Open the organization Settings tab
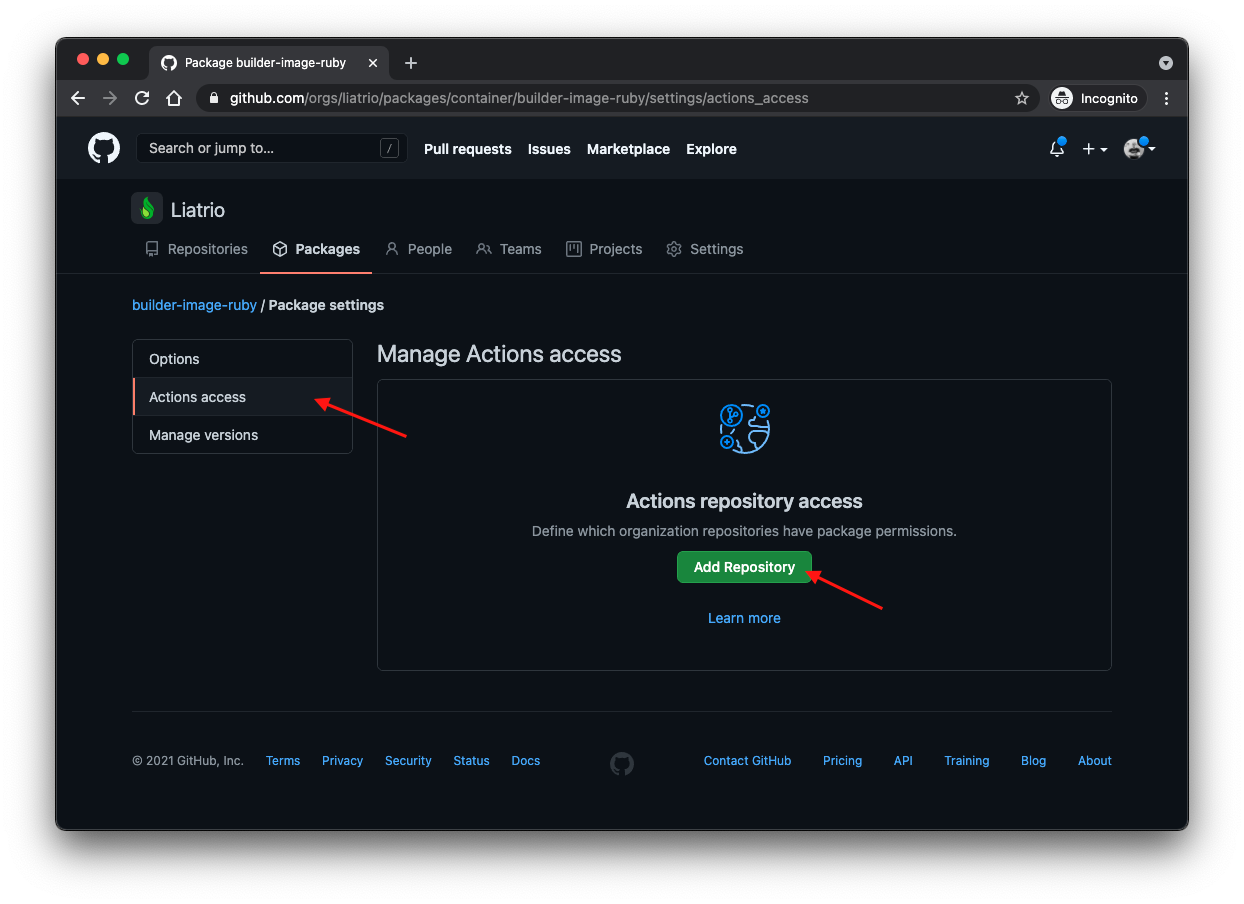Viewport: 1244px width, 904px height. click(705, 249)
